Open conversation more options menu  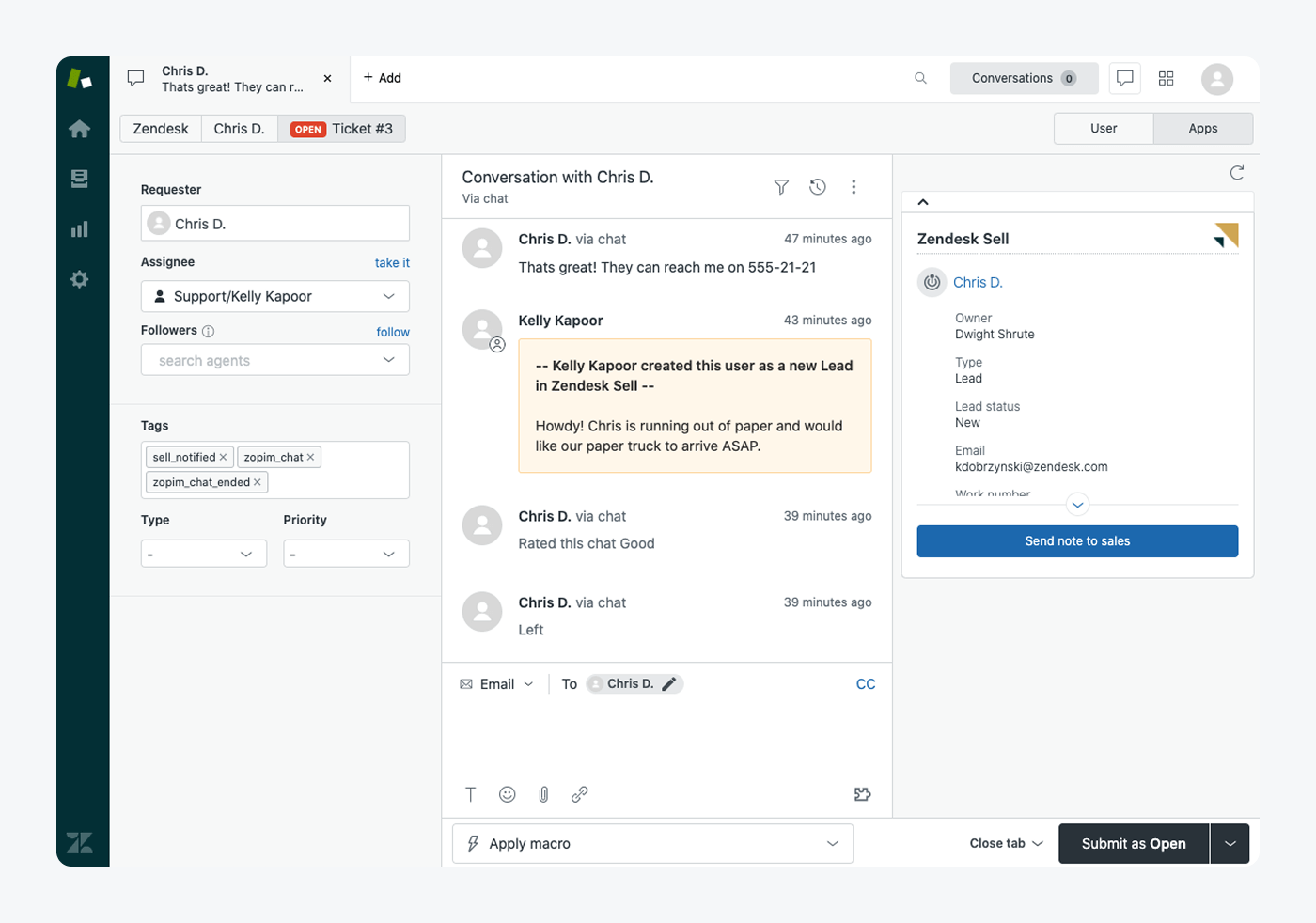pos(854,187)
